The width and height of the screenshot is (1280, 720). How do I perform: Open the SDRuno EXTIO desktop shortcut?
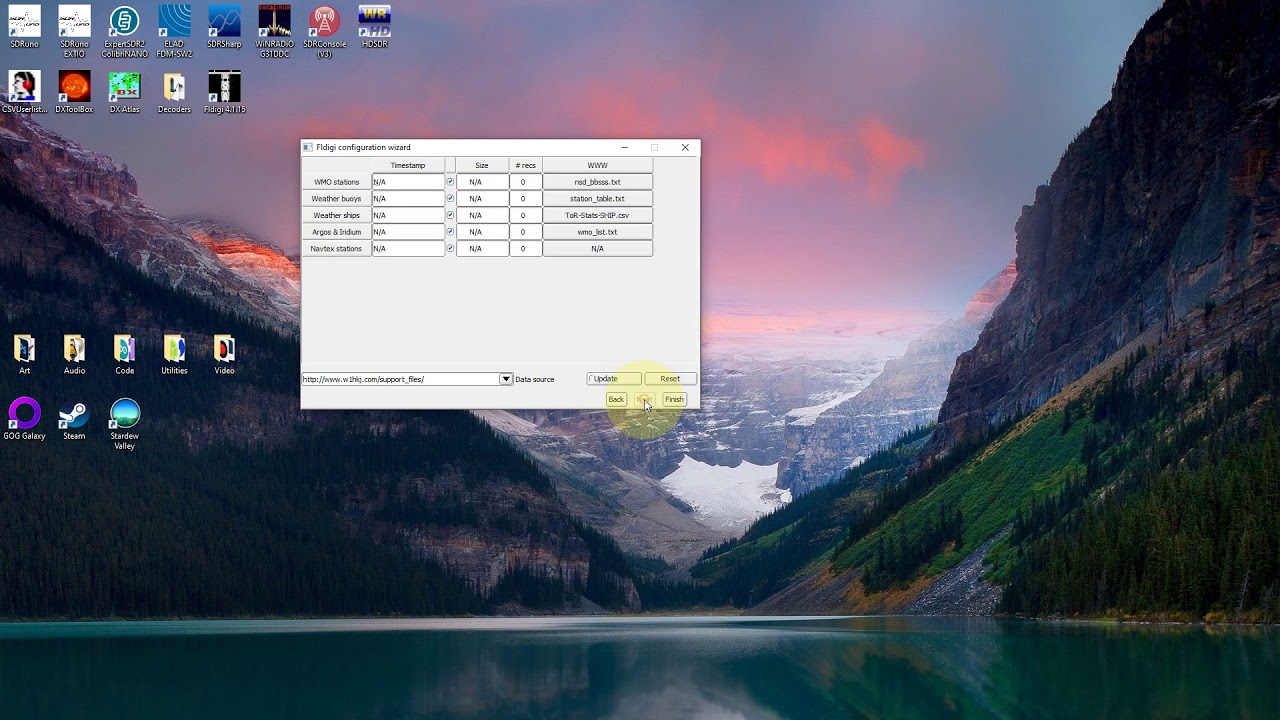(74, 32)
